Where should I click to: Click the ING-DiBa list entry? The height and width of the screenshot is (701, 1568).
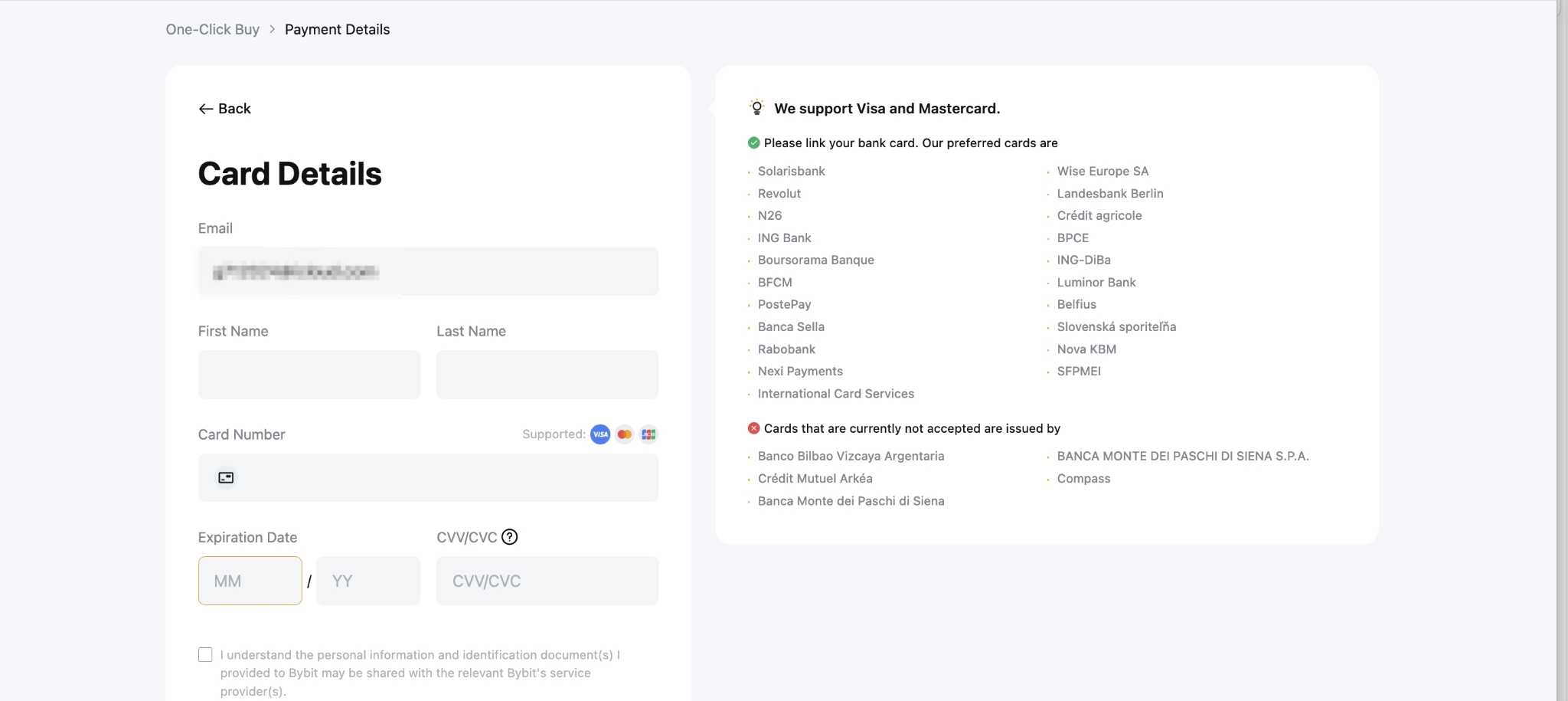point(1083,260)
